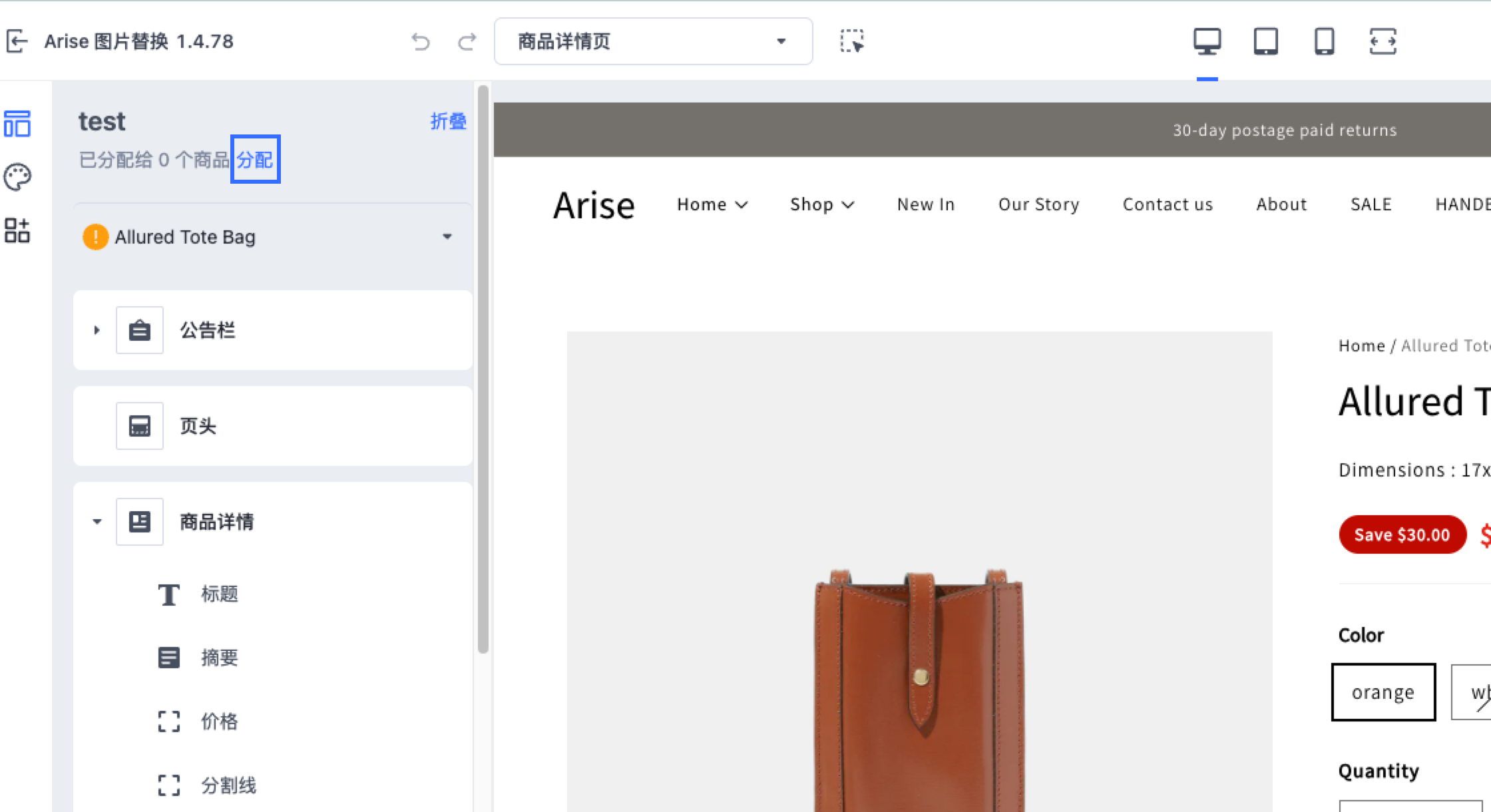Click the 标题 T icon
This screenshot has width=1491, height=812.
[x=169, y=594]
